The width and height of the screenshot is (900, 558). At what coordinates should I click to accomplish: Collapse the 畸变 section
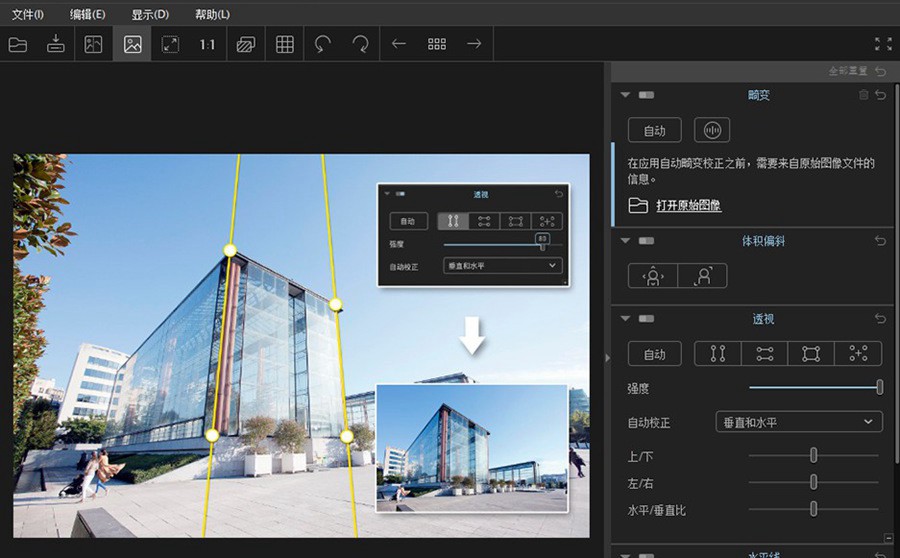625,95
